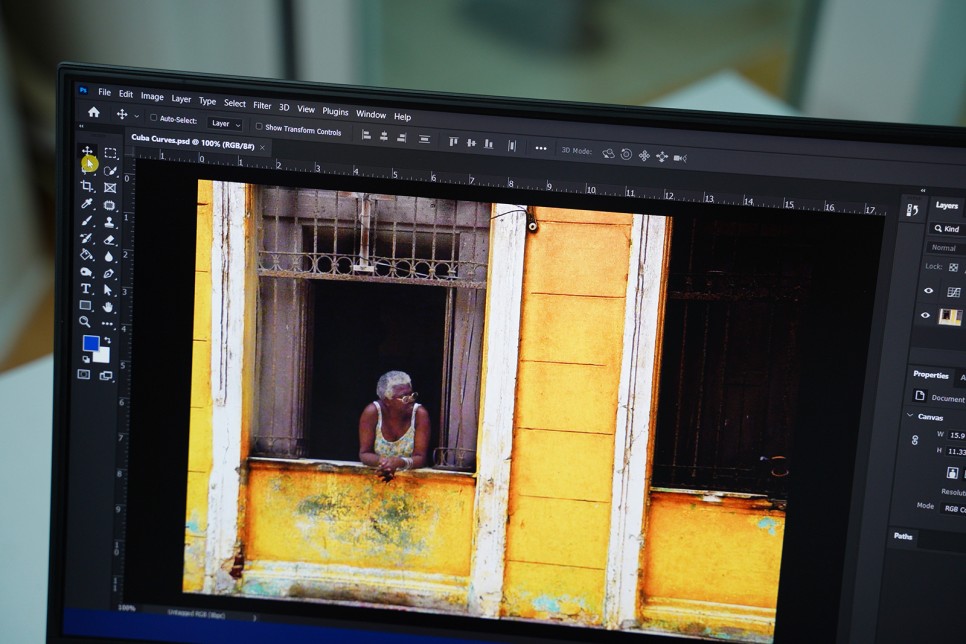Go to the Home screen
Screen dimensions: 966x644
94,112
